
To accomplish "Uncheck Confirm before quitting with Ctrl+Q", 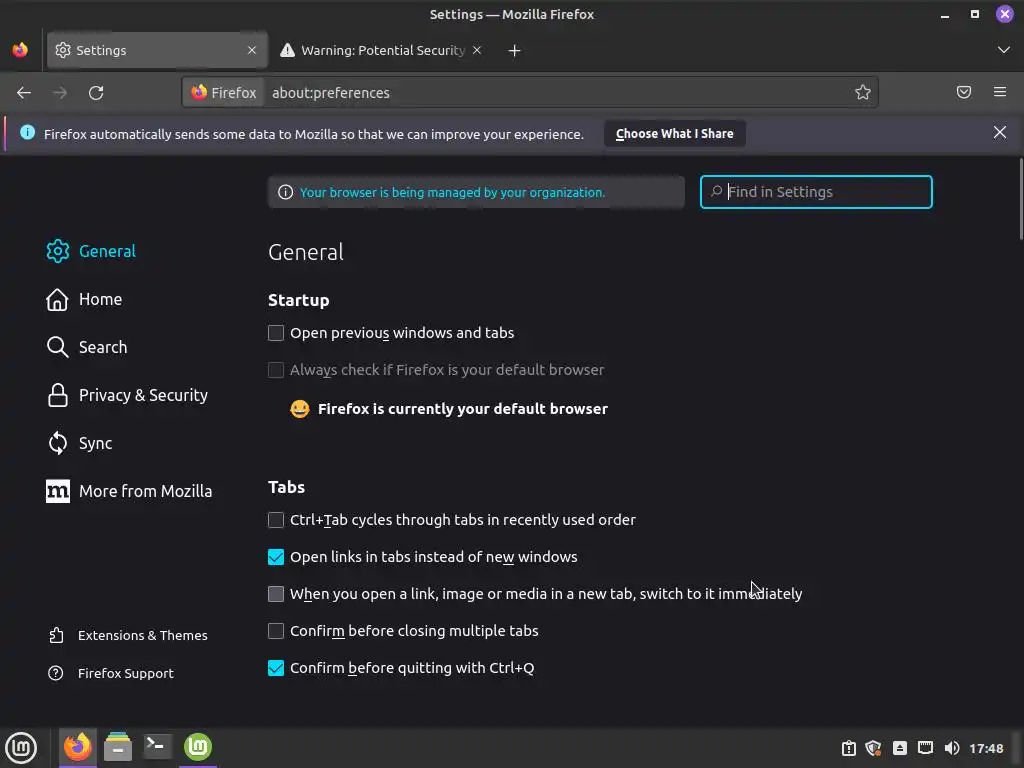I will 276,668.
